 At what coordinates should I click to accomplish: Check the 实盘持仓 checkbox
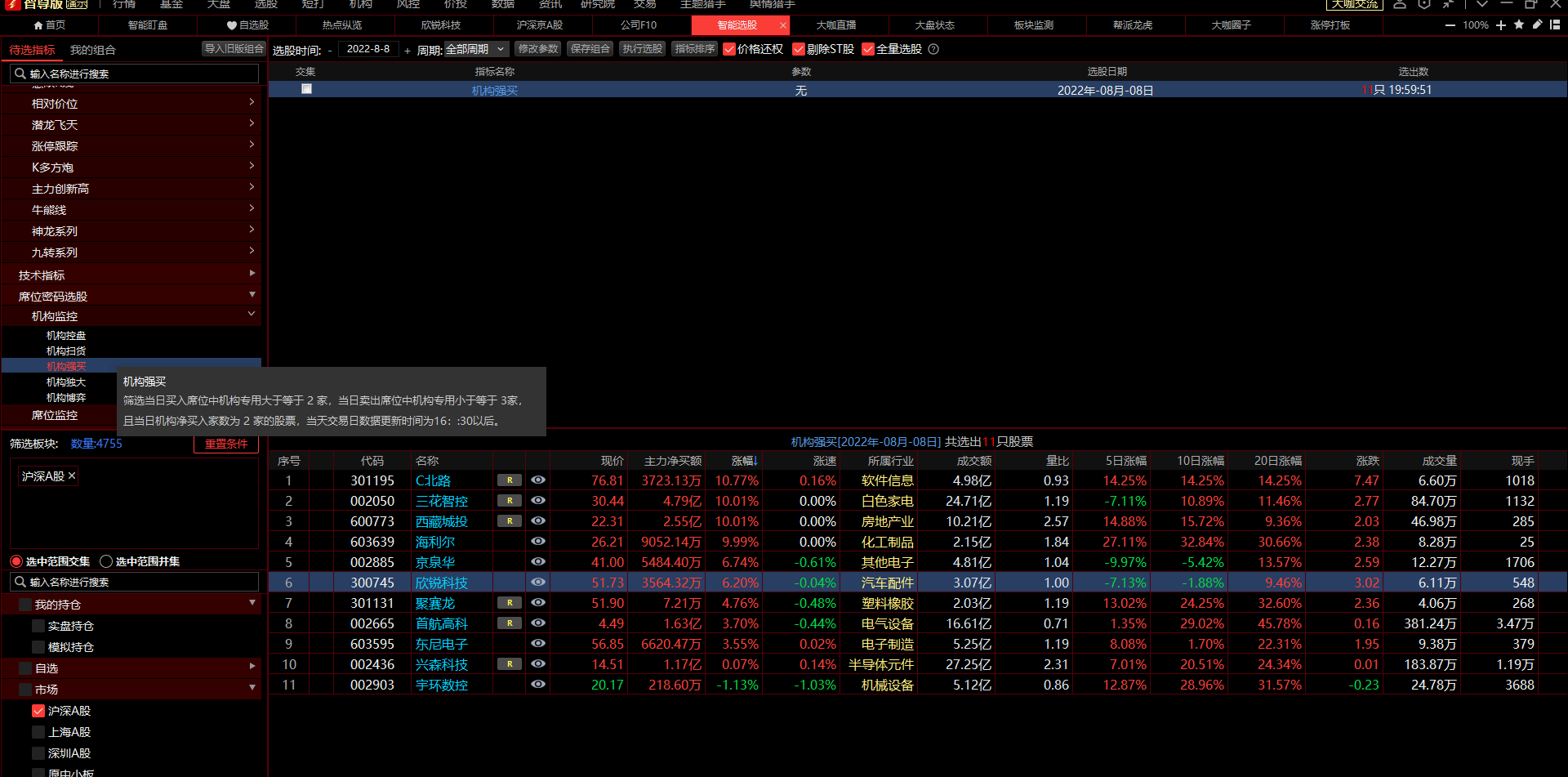[38, 626]
